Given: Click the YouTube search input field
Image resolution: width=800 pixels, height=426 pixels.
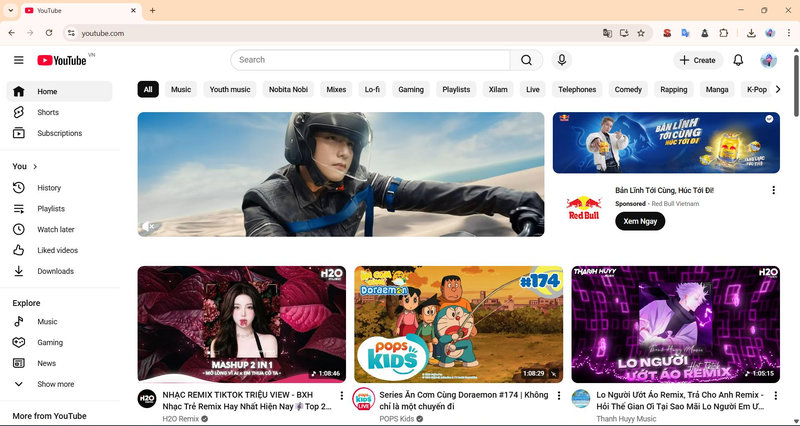Looking at the screenshot, I should (x=370, y=60).
